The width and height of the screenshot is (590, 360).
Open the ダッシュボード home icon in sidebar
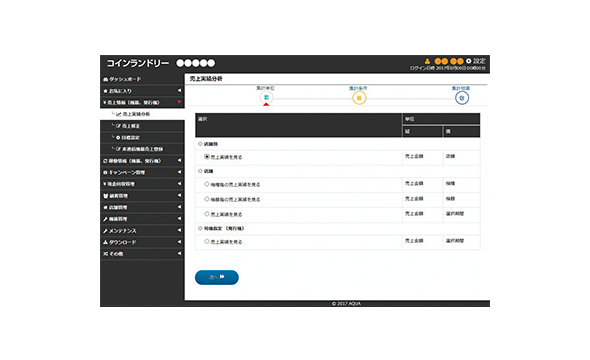click(x=105, y=79)
